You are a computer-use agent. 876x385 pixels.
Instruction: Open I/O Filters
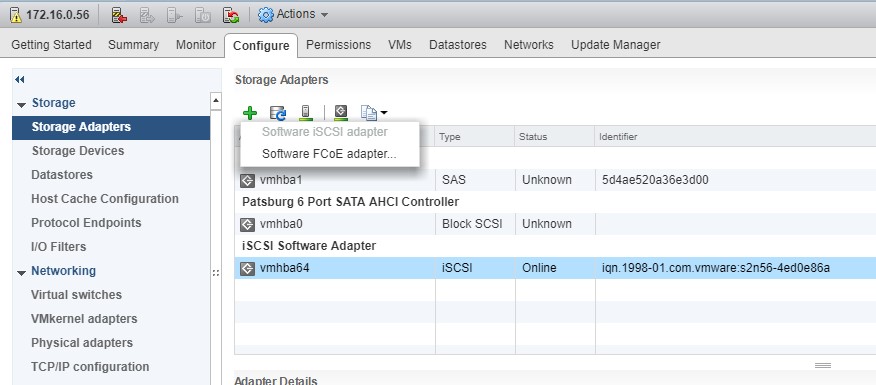[x=59, y=247]
